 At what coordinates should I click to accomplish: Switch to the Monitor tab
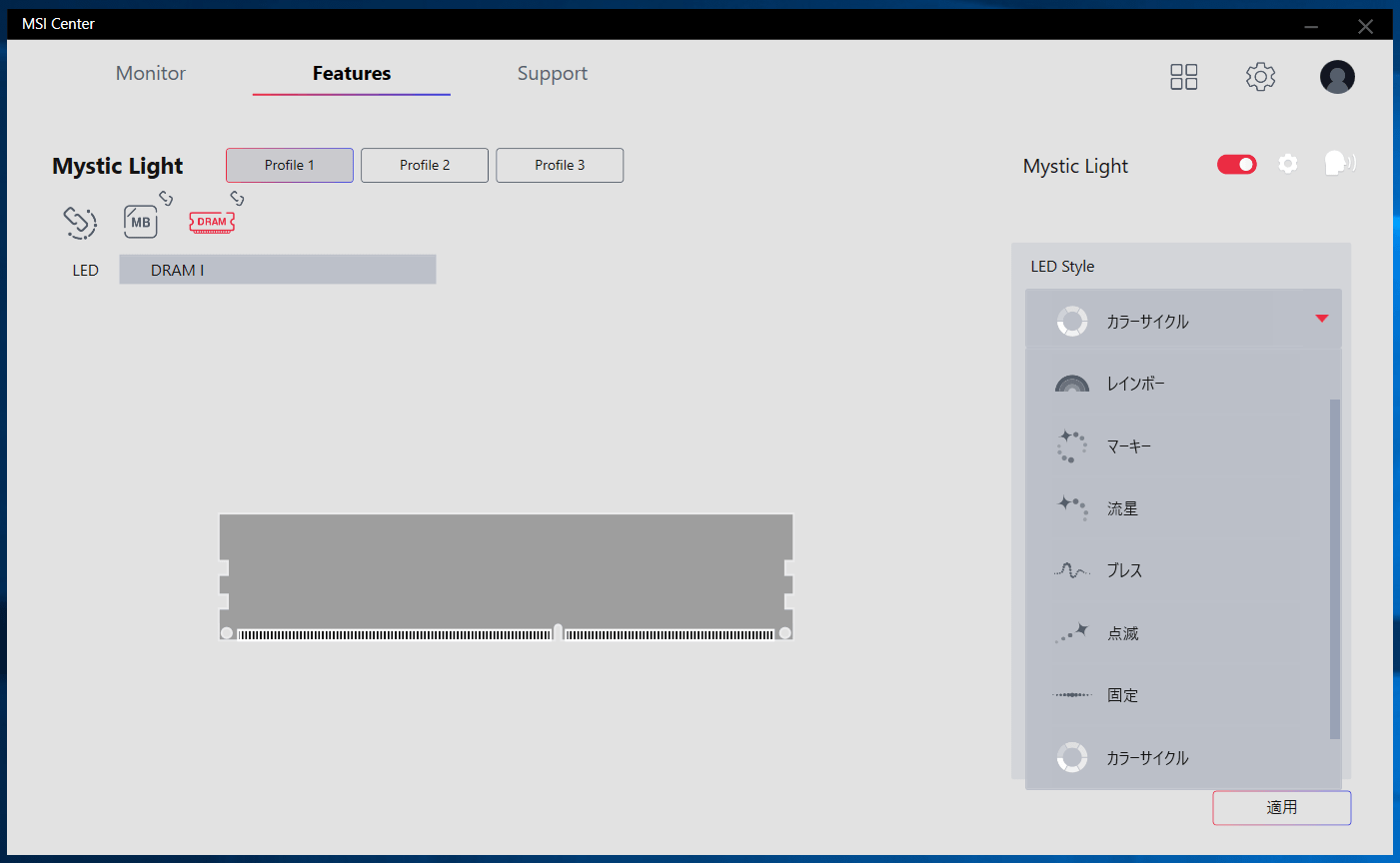click(151, 73)
